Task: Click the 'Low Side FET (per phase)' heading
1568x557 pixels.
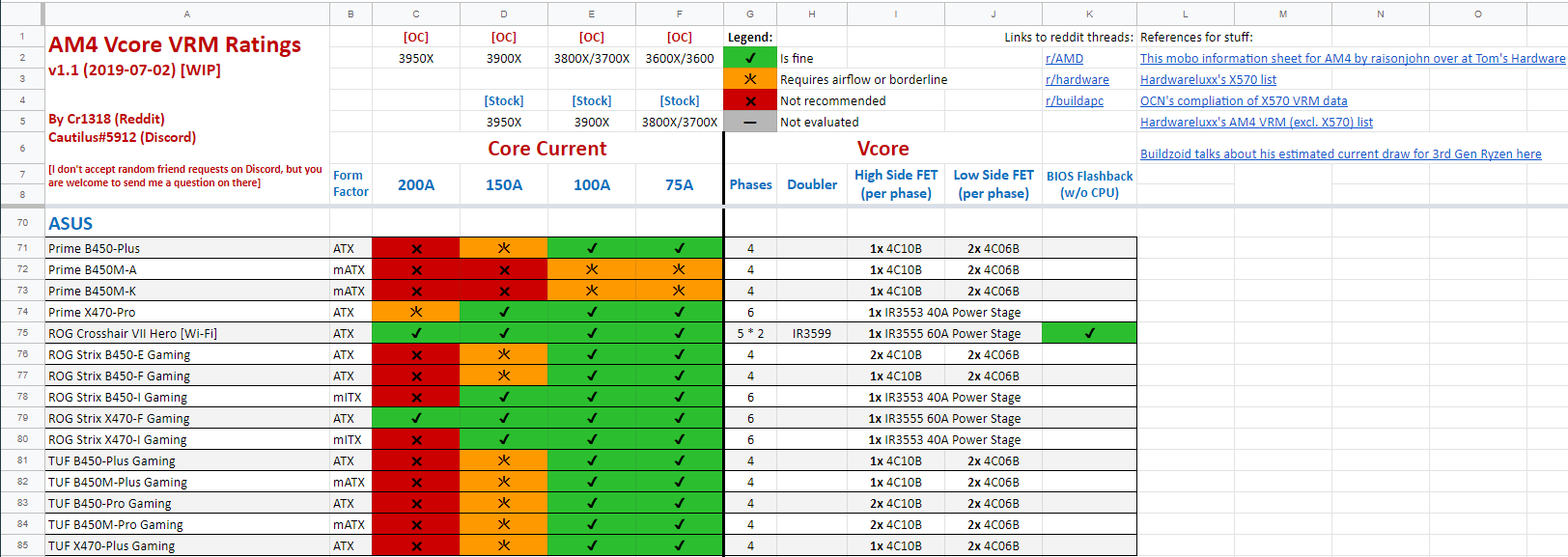Action: [994, 184]
